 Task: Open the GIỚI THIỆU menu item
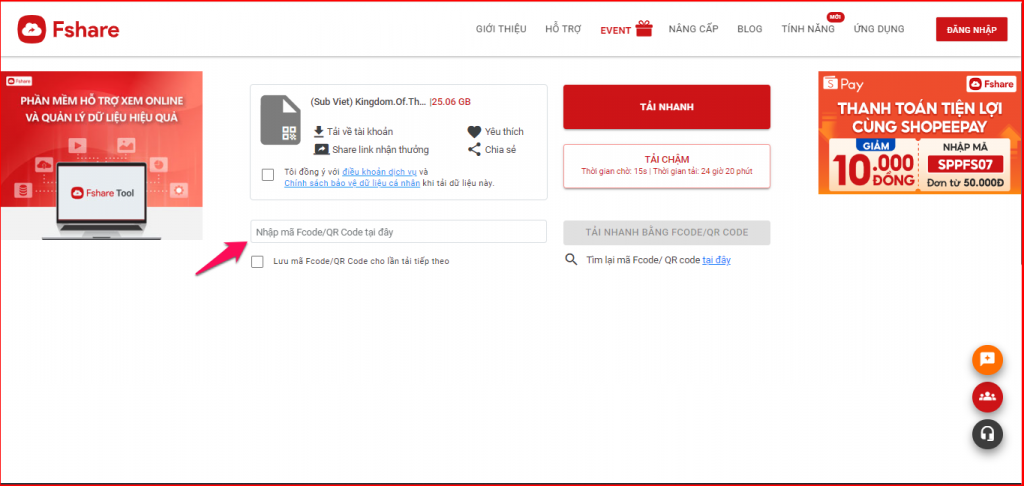tap(500, 29)
